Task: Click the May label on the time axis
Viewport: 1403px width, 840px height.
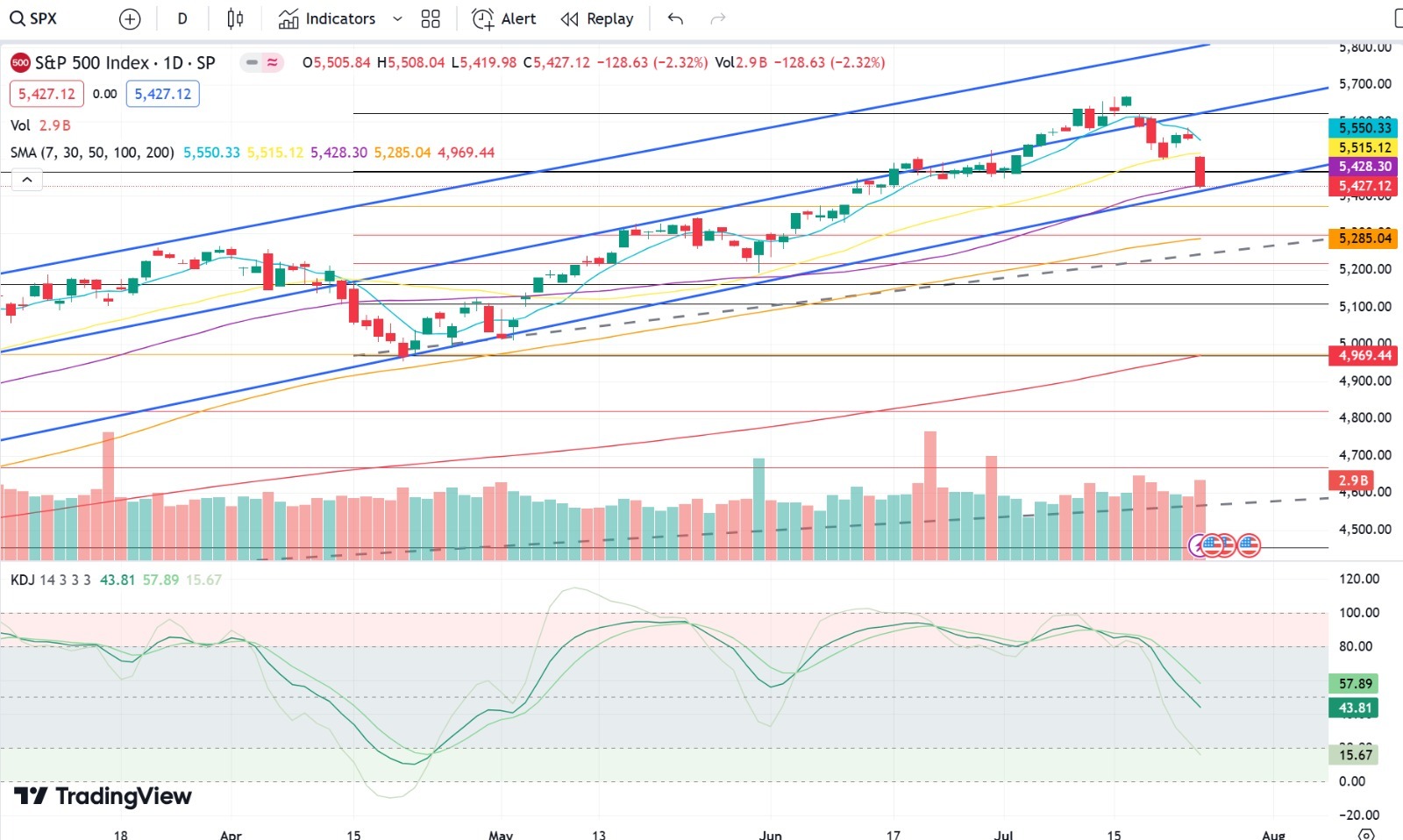Action: [x=501, y=834]
